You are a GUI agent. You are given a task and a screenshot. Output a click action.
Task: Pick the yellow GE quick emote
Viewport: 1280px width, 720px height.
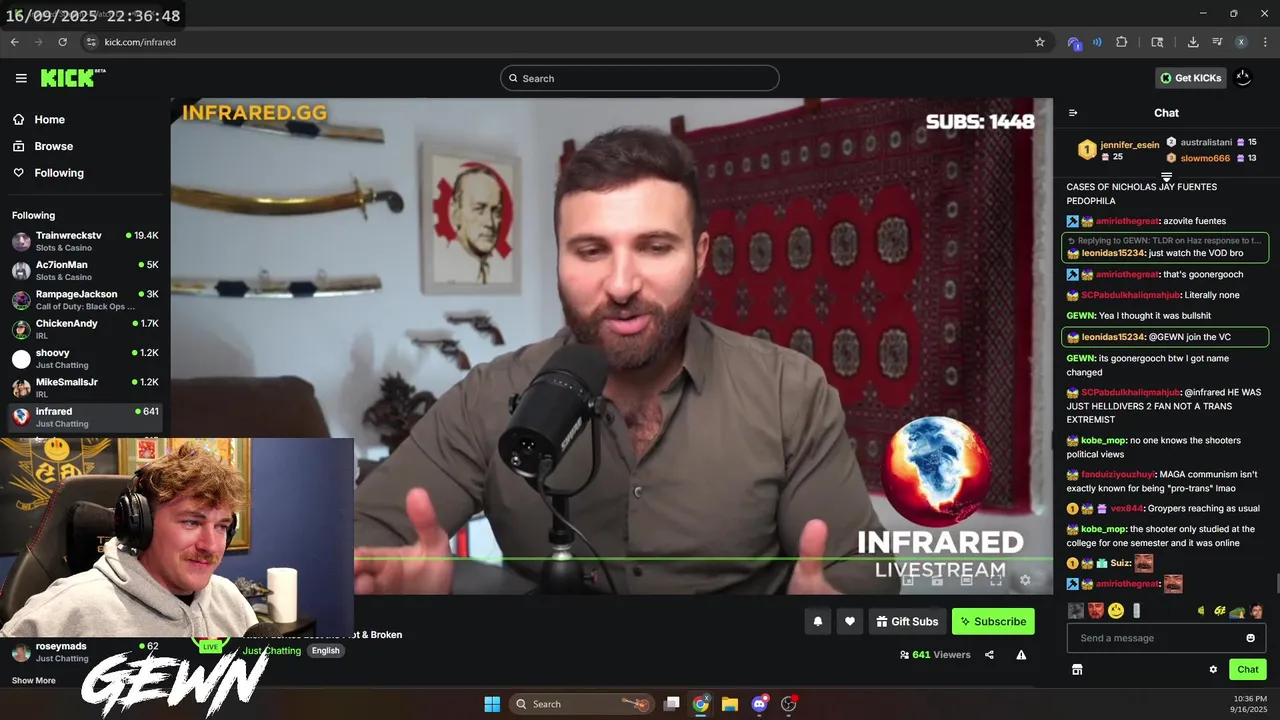(1219, 611)
